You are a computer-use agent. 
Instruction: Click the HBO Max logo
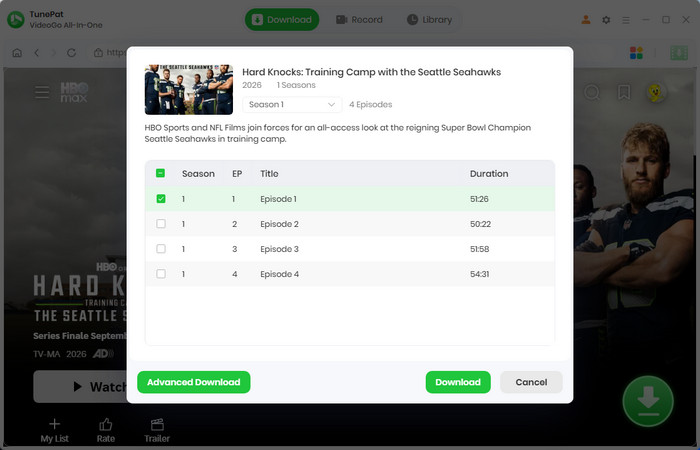click(x=74, y=92)
